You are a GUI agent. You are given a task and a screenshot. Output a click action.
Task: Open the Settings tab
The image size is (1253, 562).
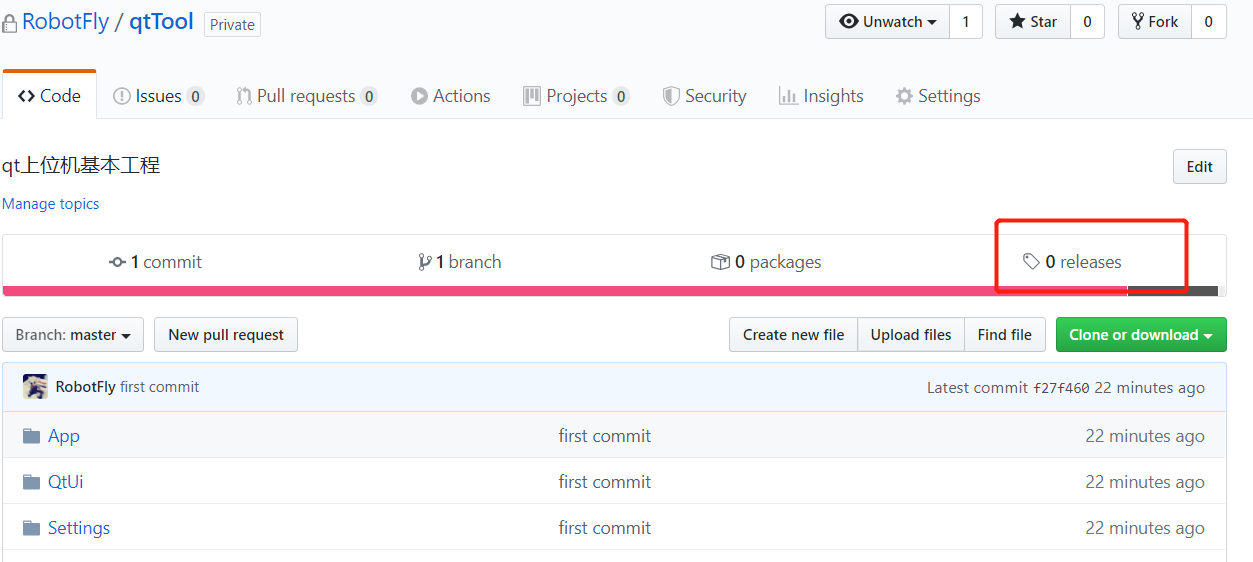point(937,96)
